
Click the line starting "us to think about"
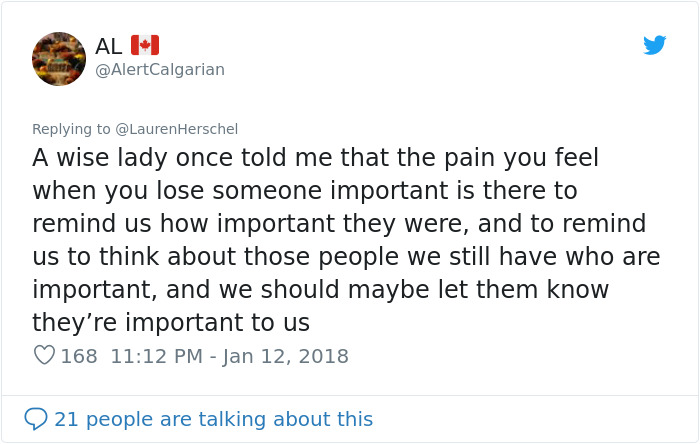(x=346, y=257)
